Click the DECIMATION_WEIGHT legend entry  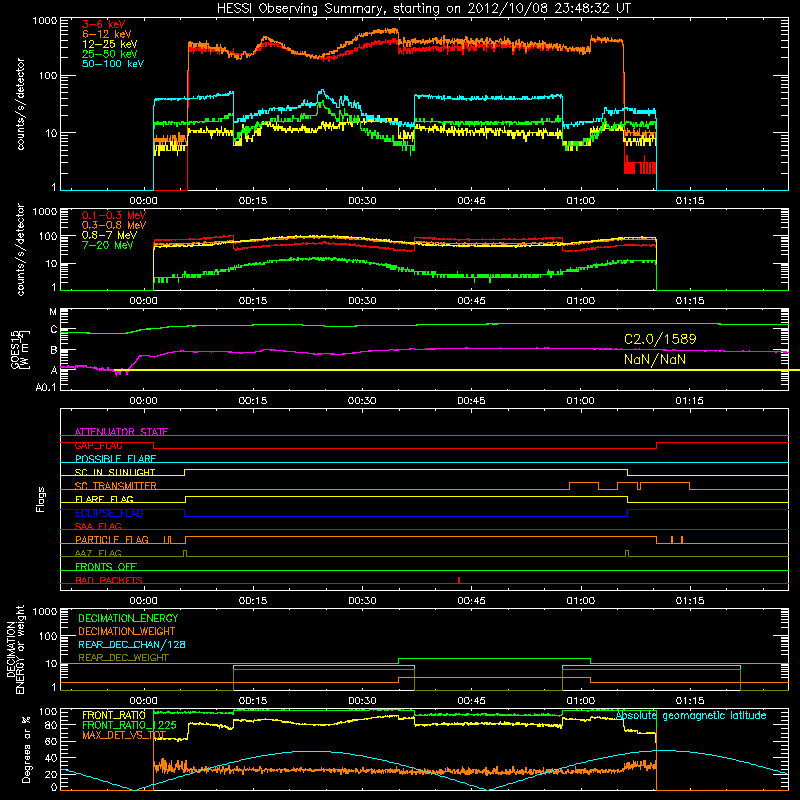[127, 632]
